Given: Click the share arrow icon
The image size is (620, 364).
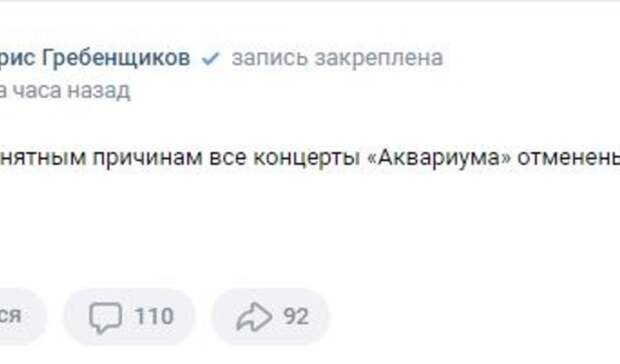Looking at the screenshot, I should click(x=254, y=317).
